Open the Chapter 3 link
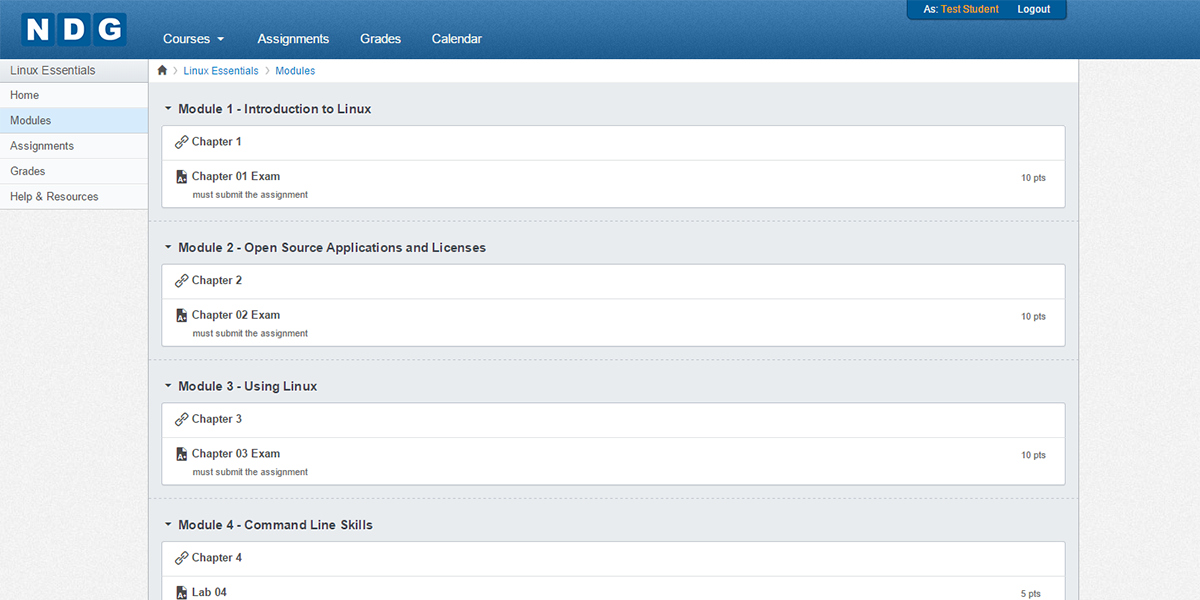 217,419
